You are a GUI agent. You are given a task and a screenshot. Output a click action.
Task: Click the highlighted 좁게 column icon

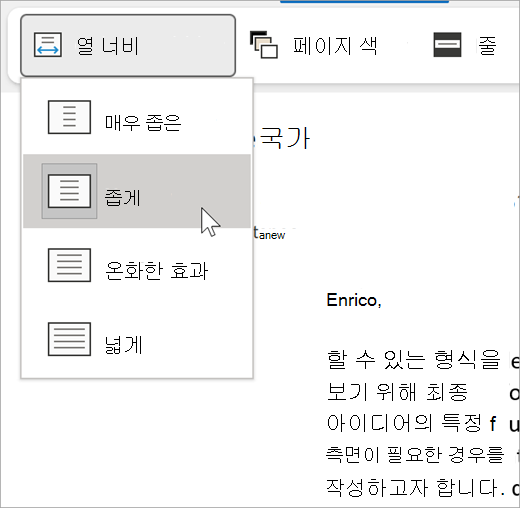(x=69, y=191)
